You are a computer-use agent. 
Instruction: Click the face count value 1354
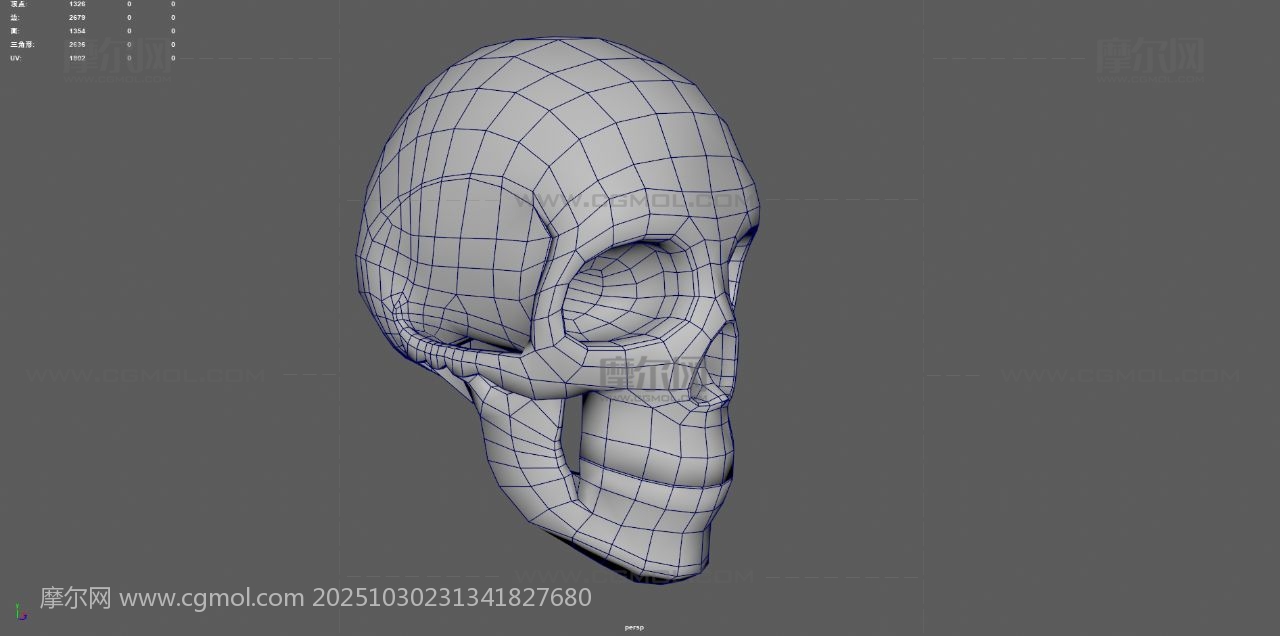coord(77,31)
